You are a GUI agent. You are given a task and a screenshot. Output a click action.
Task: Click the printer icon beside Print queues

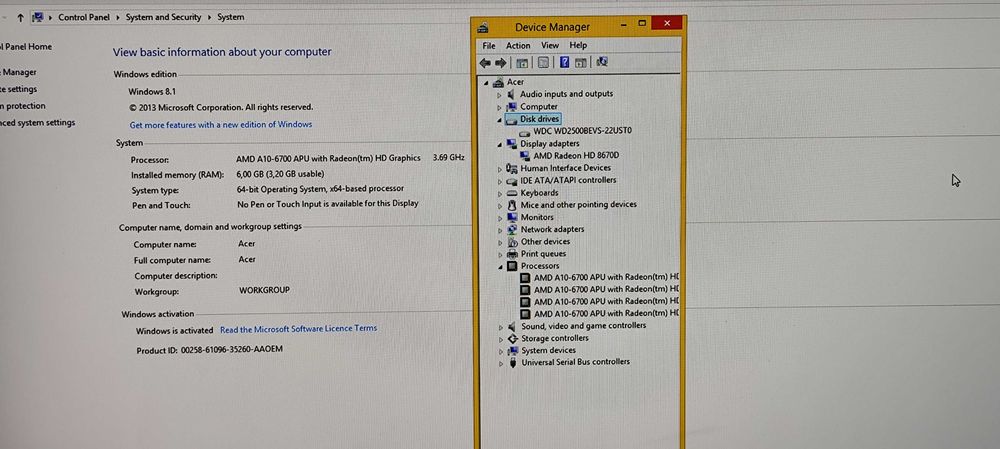point(513,254)
